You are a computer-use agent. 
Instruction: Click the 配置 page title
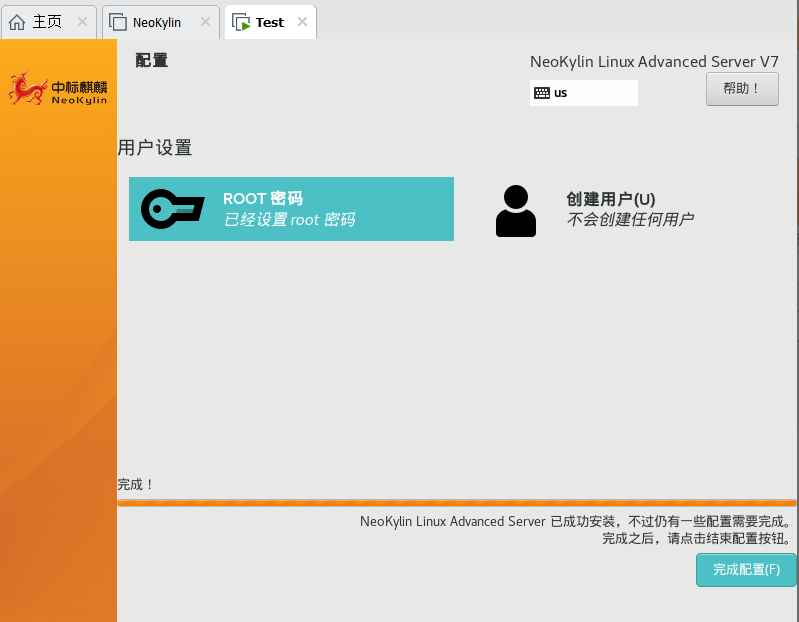[151, 61]
